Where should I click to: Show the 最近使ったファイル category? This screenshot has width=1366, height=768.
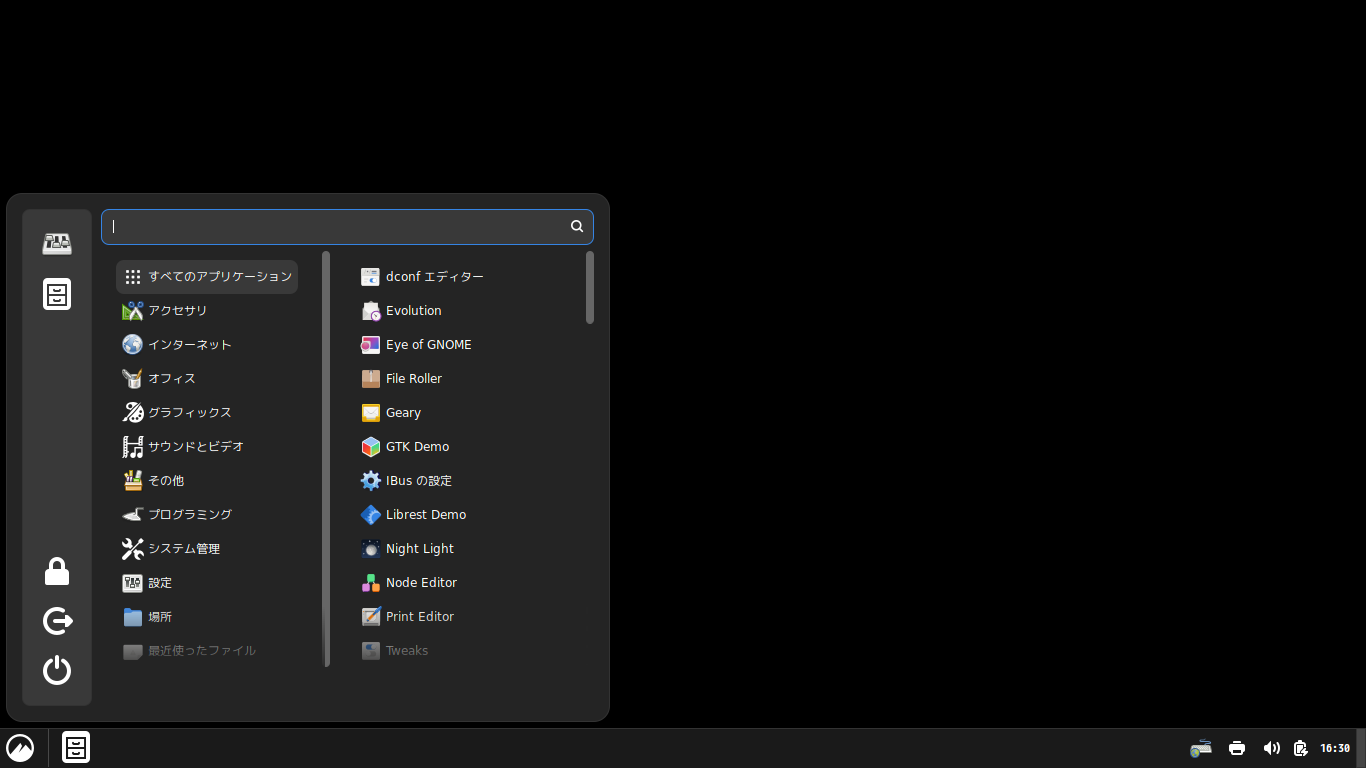[207, 651]
